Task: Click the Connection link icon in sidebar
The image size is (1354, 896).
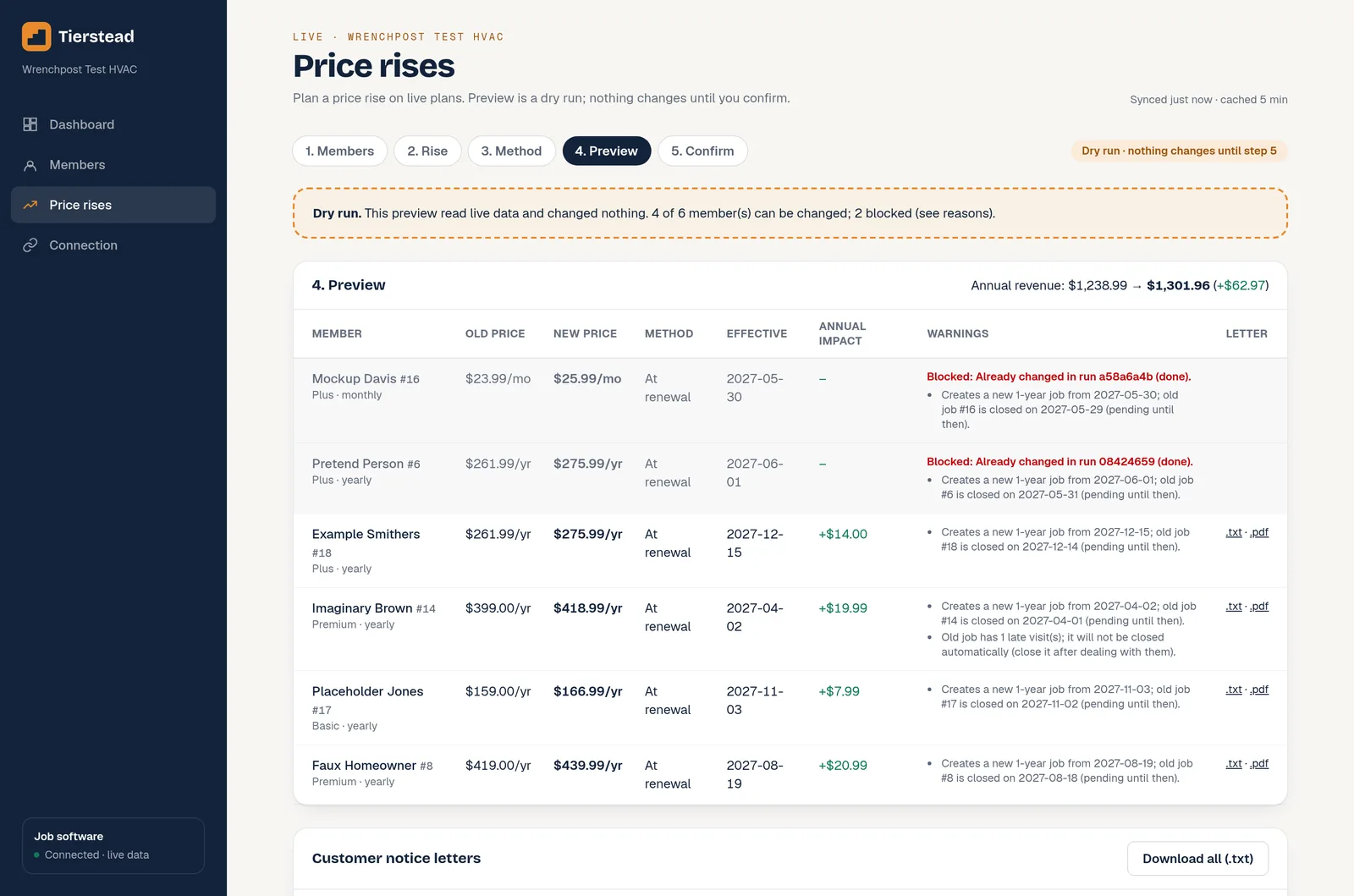Action: 30,245
